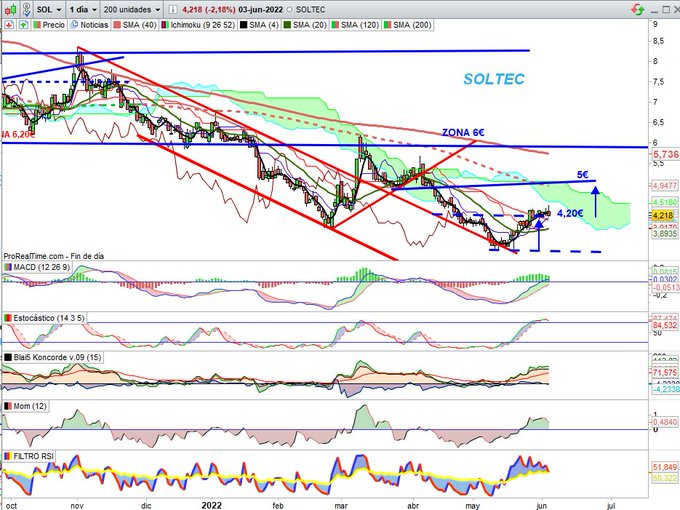Image resolution: width=680 pixels, height=510 pixels.
Task: Click the red plus add-indicator icon
Action: click(x=9, y=25)
